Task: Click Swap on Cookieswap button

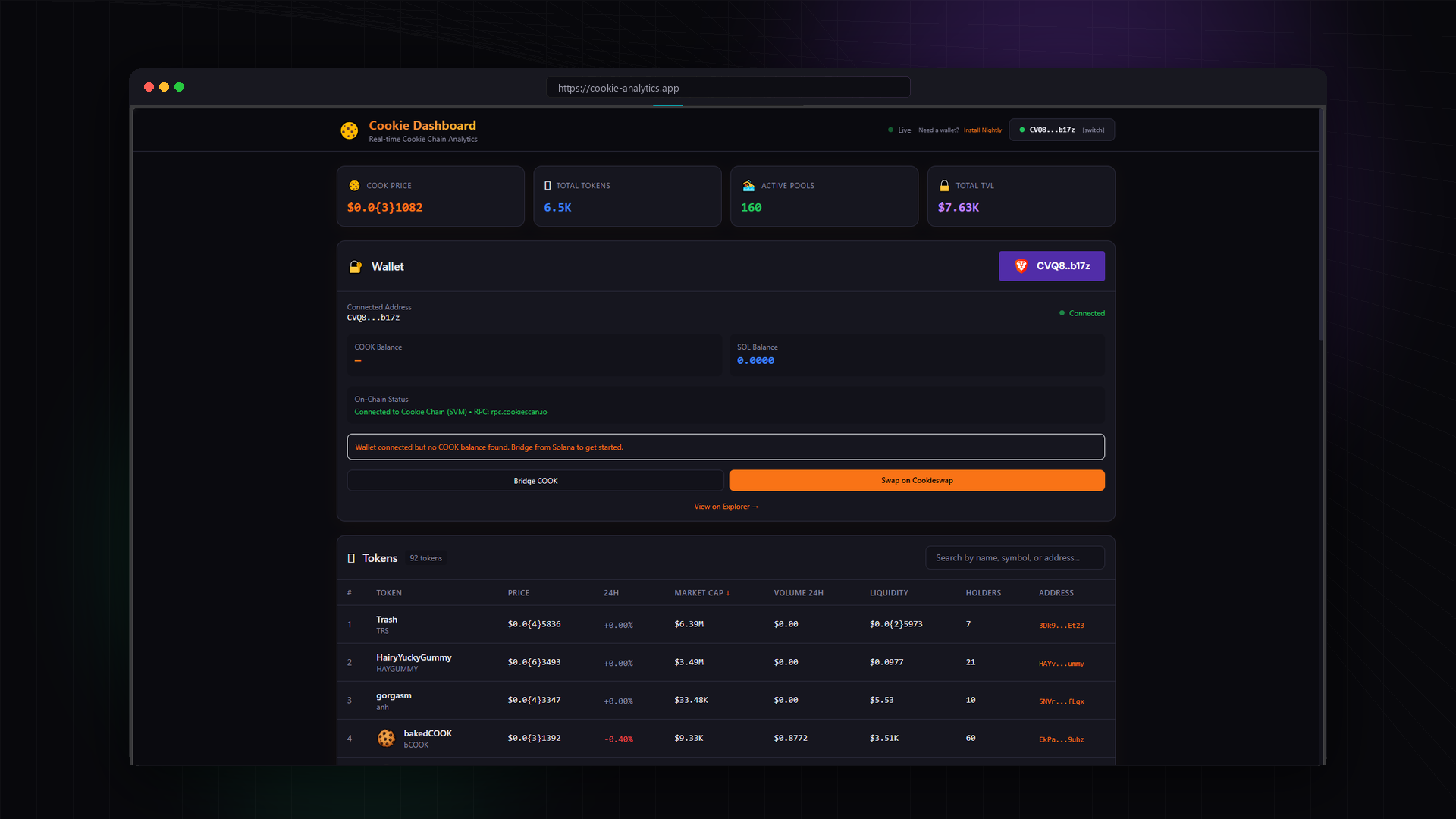Action: [917, 480]
